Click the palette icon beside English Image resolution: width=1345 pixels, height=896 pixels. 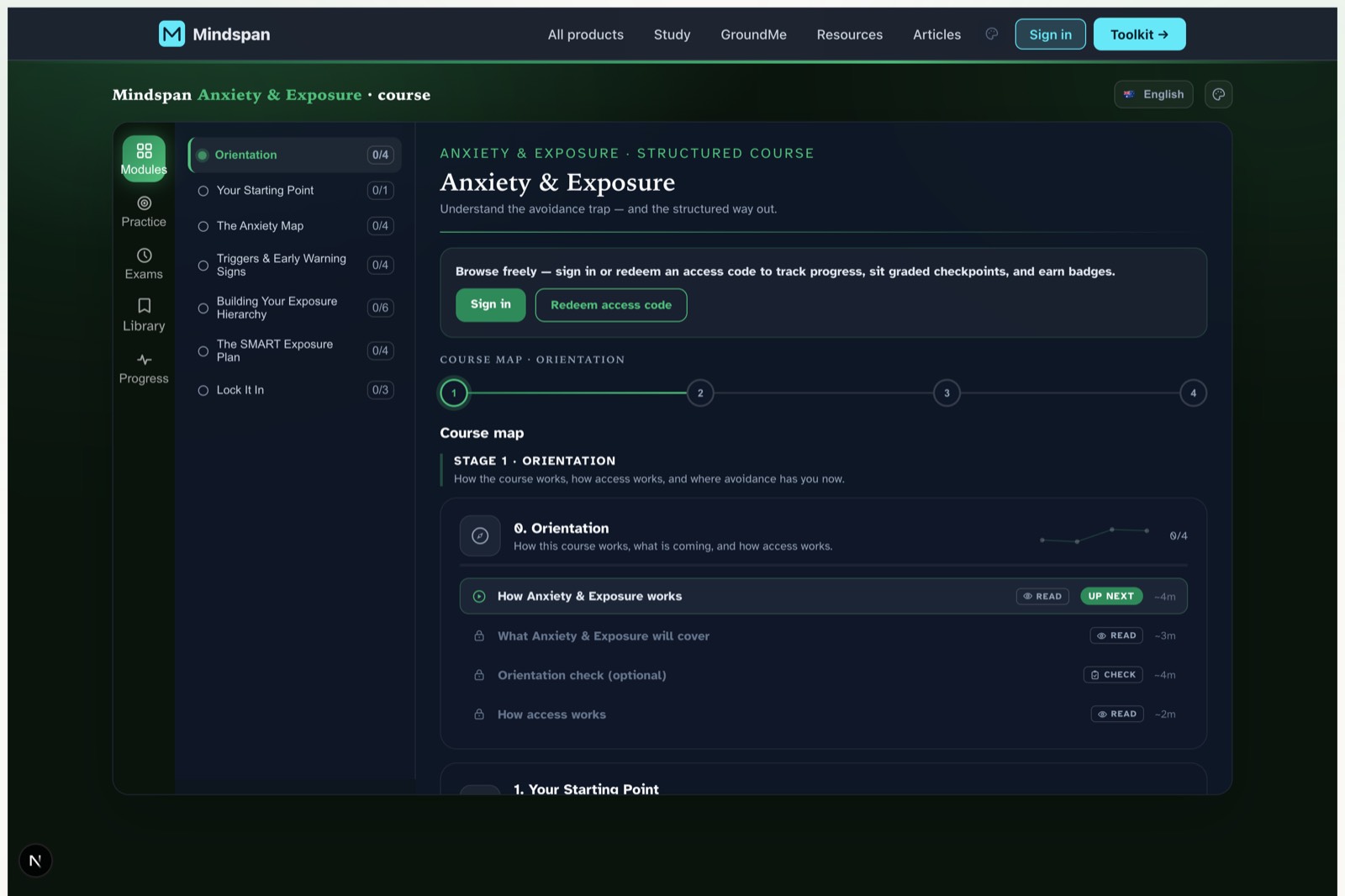point(1218,94)
